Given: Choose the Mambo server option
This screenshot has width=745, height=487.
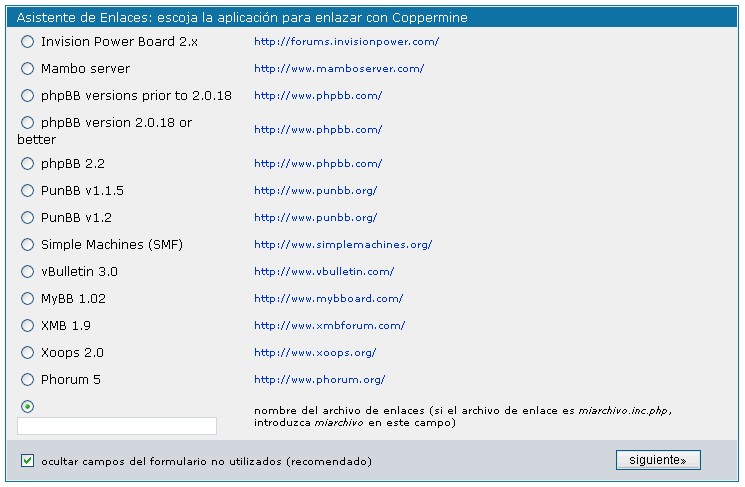Looking at the screenshot, I should (x=28, y=69).
